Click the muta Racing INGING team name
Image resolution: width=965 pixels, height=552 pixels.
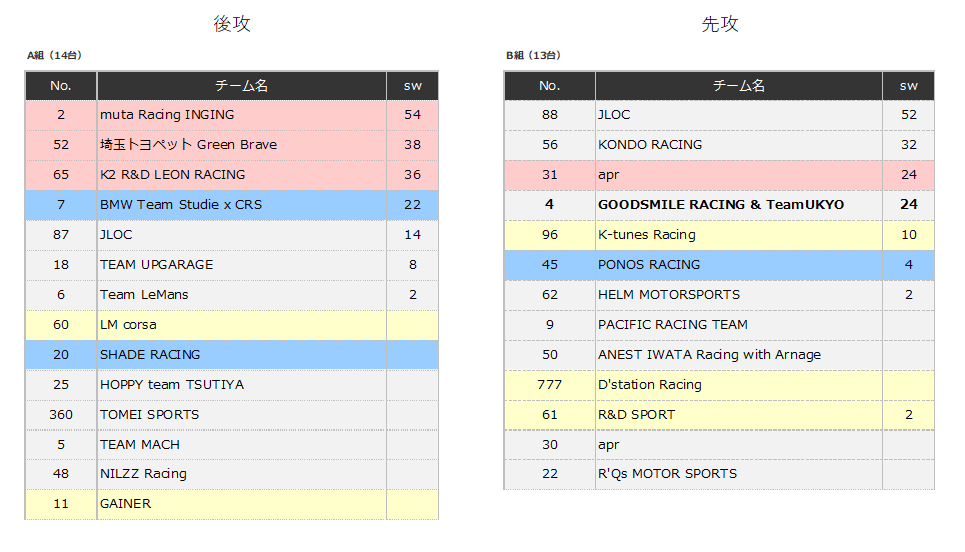(x=167, y=115)
